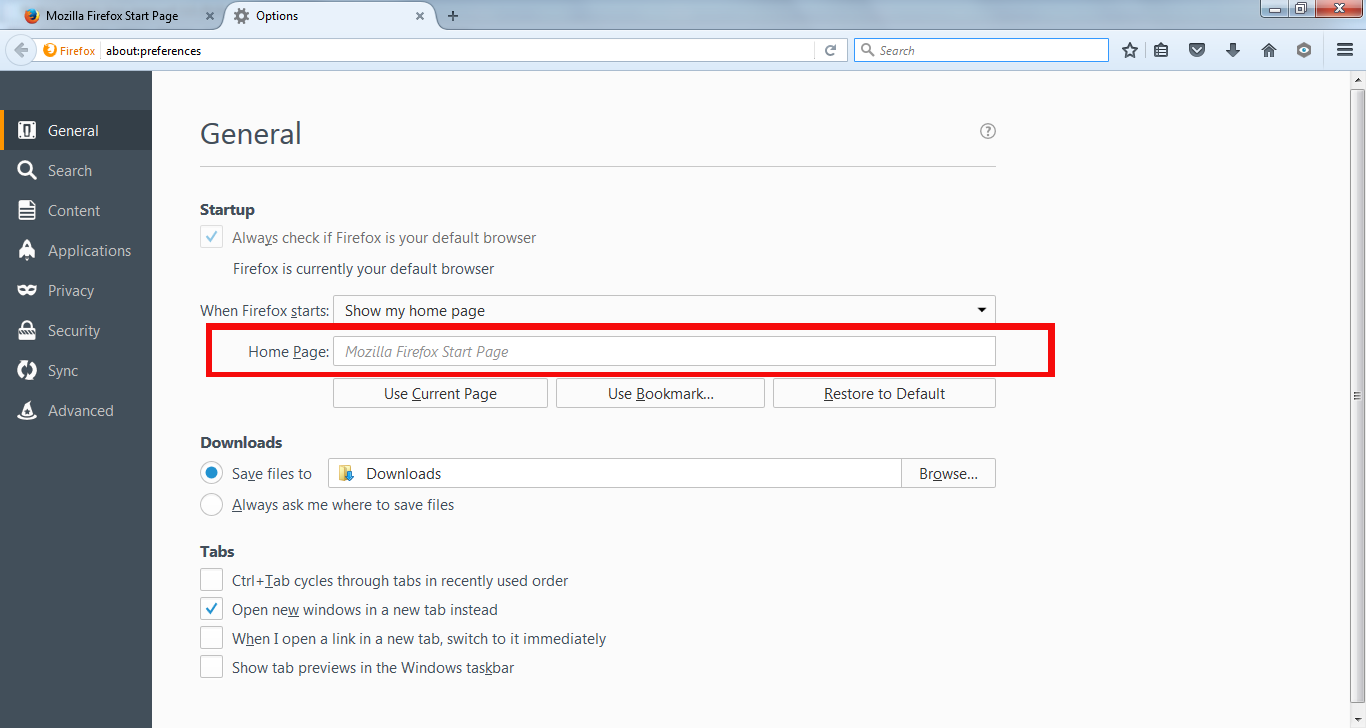Click the back arrow navigation button

(21, 50)
